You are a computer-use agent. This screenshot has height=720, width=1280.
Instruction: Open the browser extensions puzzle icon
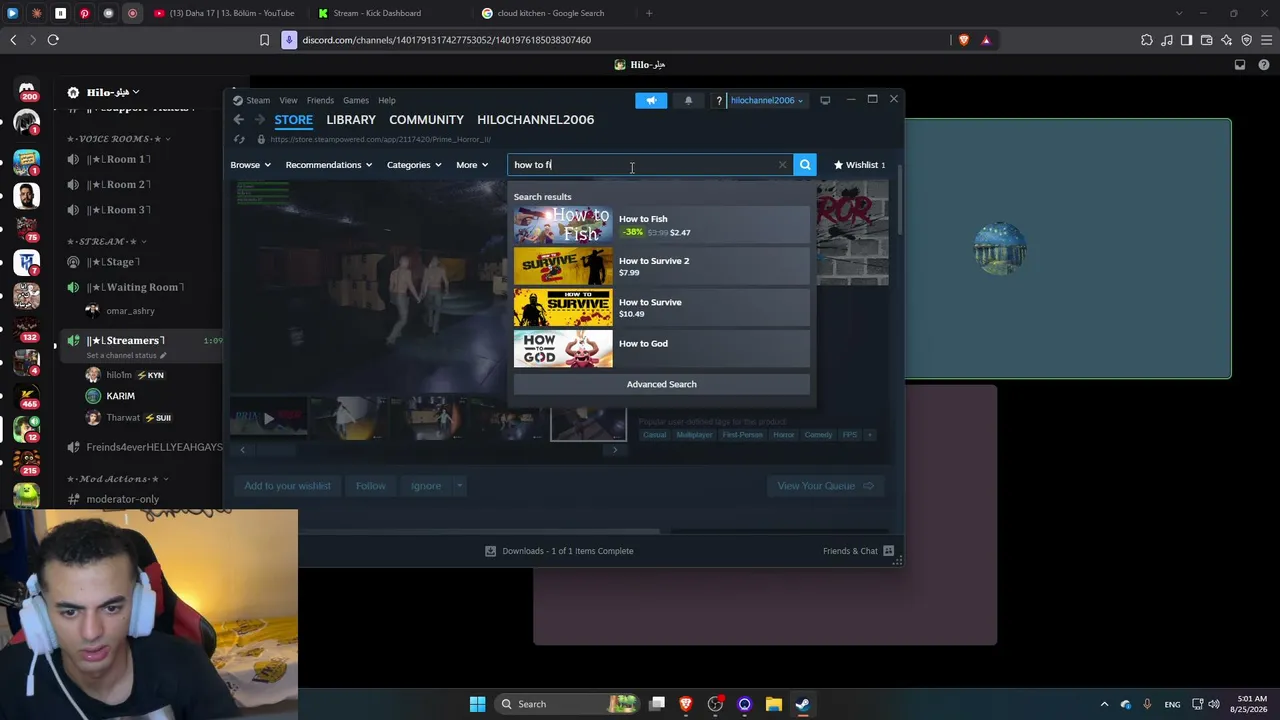click(x=1146, y=40)
